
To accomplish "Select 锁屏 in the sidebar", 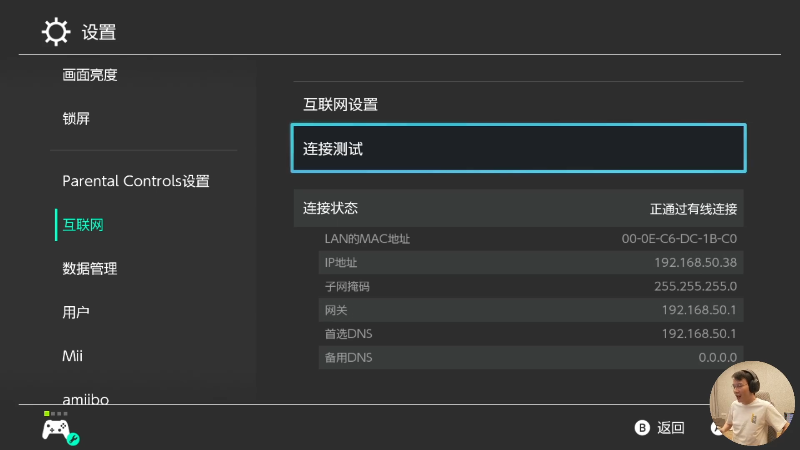I will pos(76,119).
